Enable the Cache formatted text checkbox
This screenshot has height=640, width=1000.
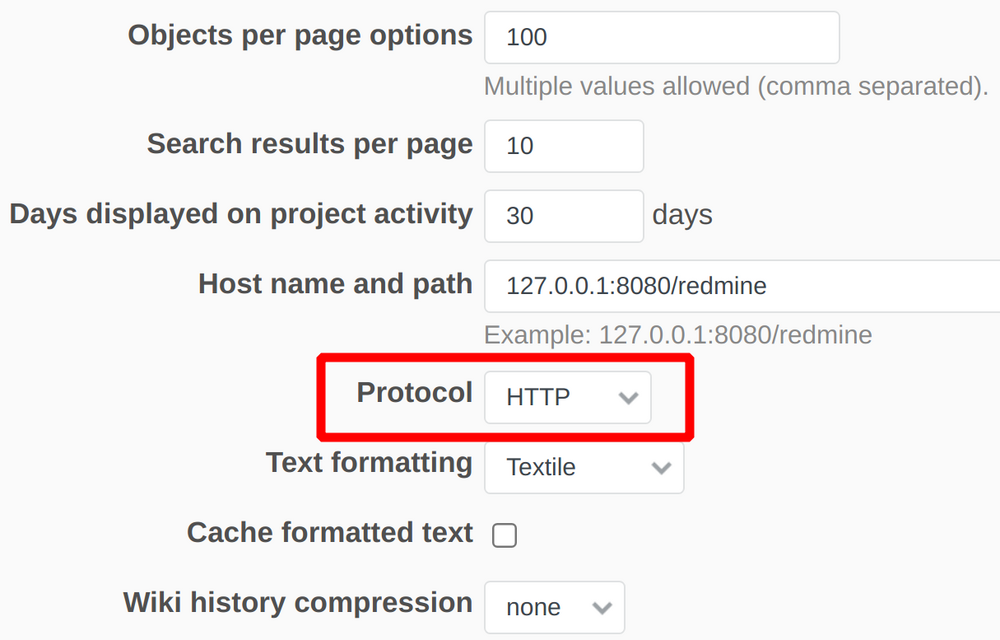click(x=504, y=535)
